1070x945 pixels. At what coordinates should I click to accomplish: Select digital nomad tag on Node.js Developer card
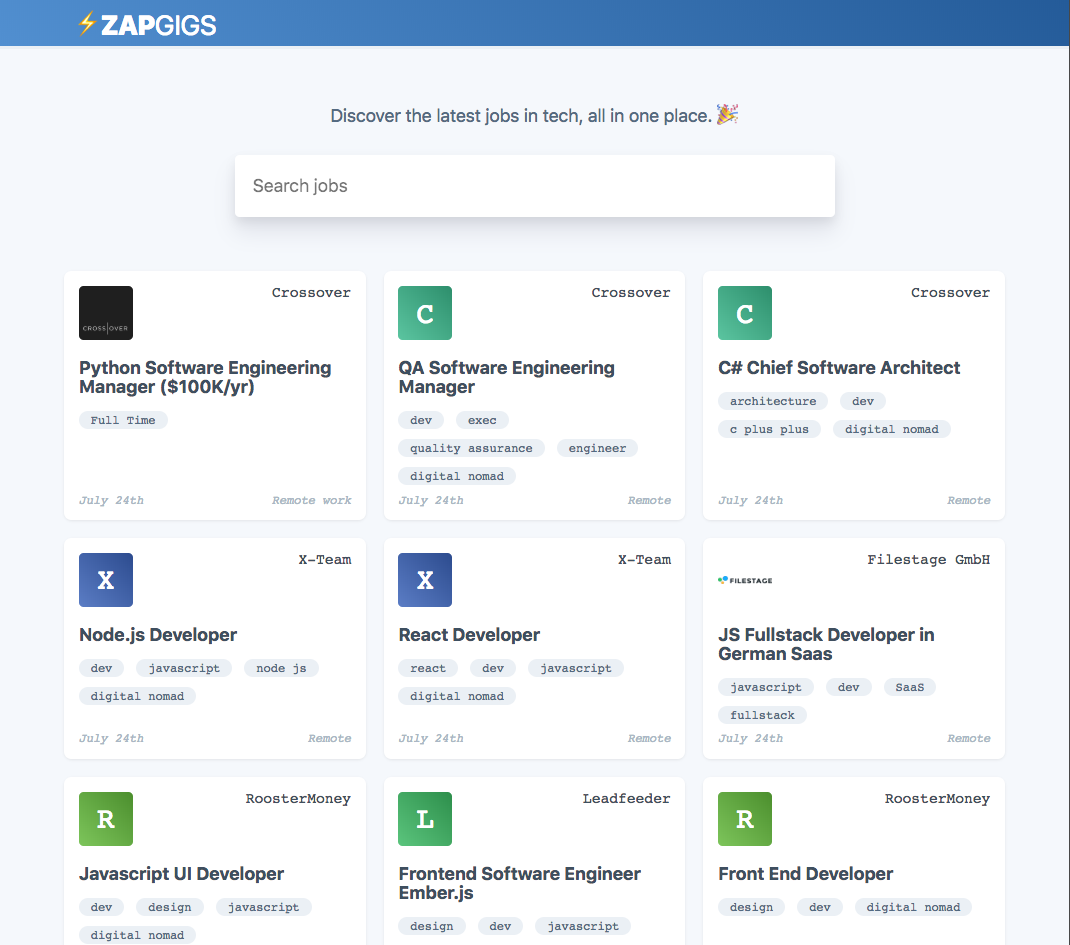coord(137,696)
